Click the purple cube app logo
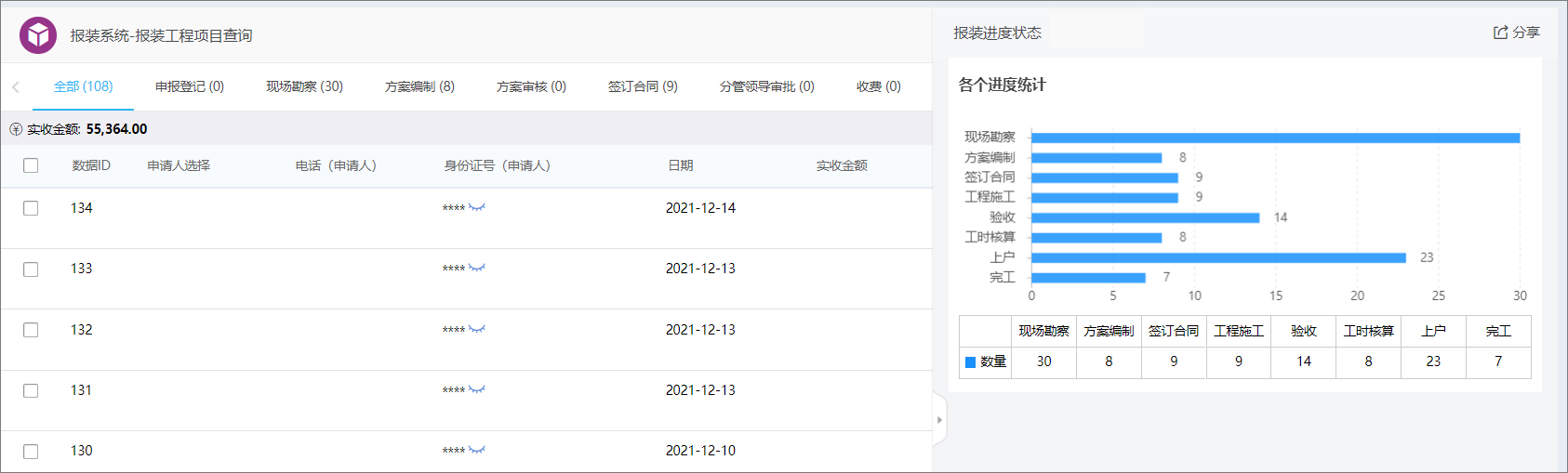 (x=38, y=35)
